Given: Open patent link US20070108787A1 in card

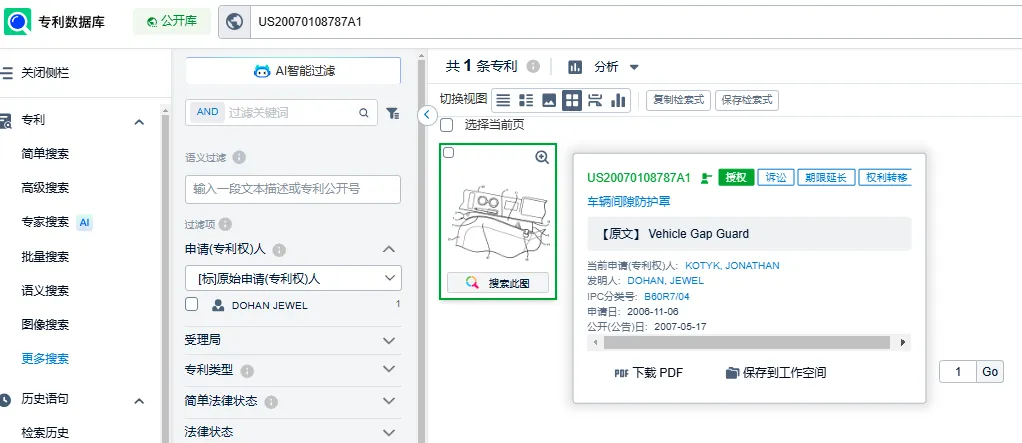Looking at the screenshot, I should click(639, 178).
